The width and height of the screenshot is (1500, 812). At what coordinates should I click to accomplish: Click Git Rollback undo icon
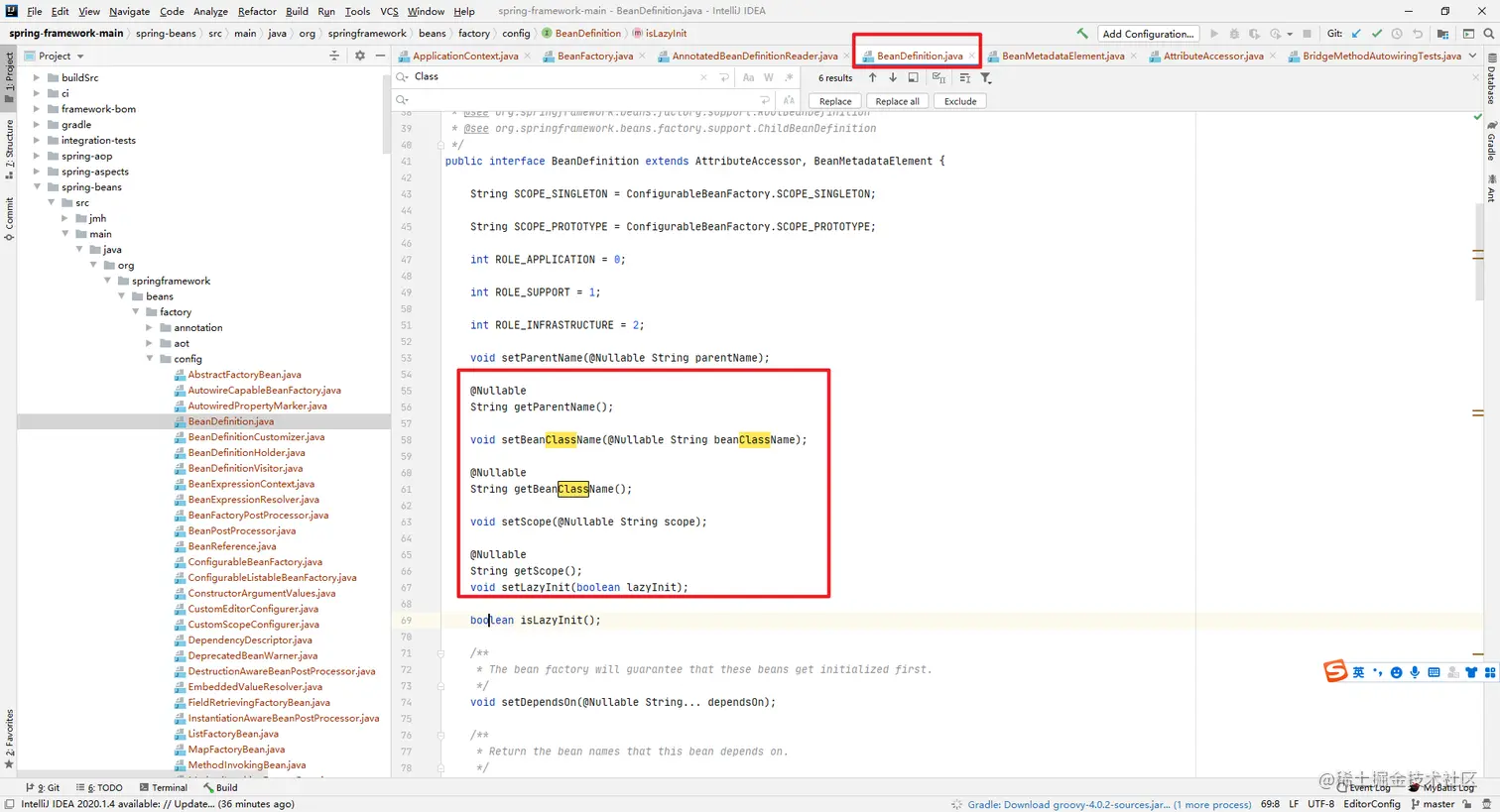1418,33
